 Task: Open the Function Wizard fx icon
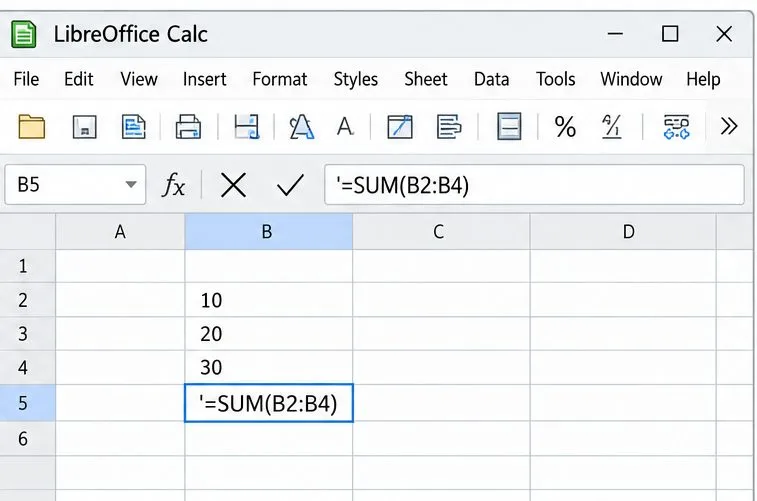pyautogui.click(x=173, y=185)
